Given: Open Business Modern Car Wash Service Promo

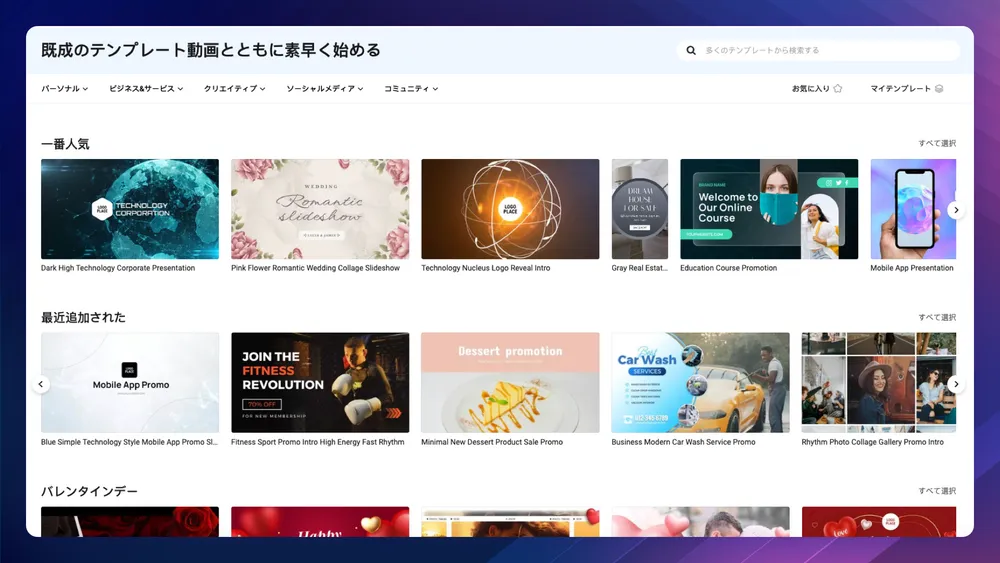Looking at the screenshot, I should 700,383.
